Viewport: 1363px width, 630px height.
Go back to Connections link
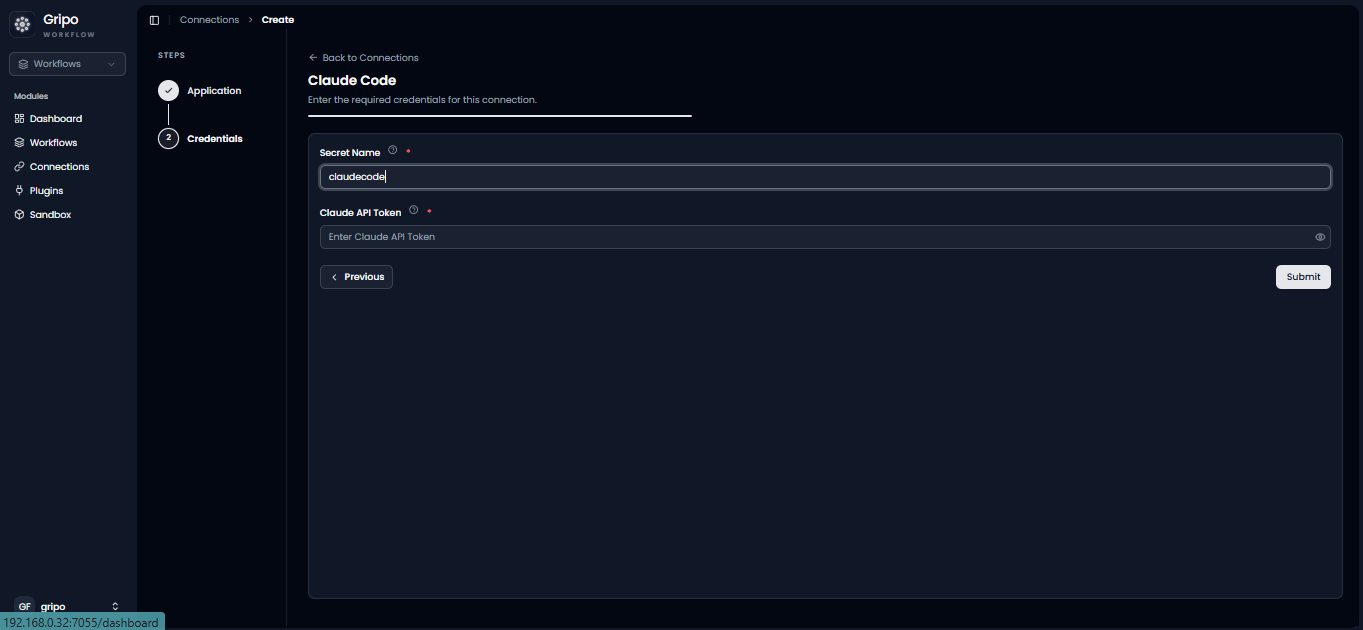coord(363,58)
